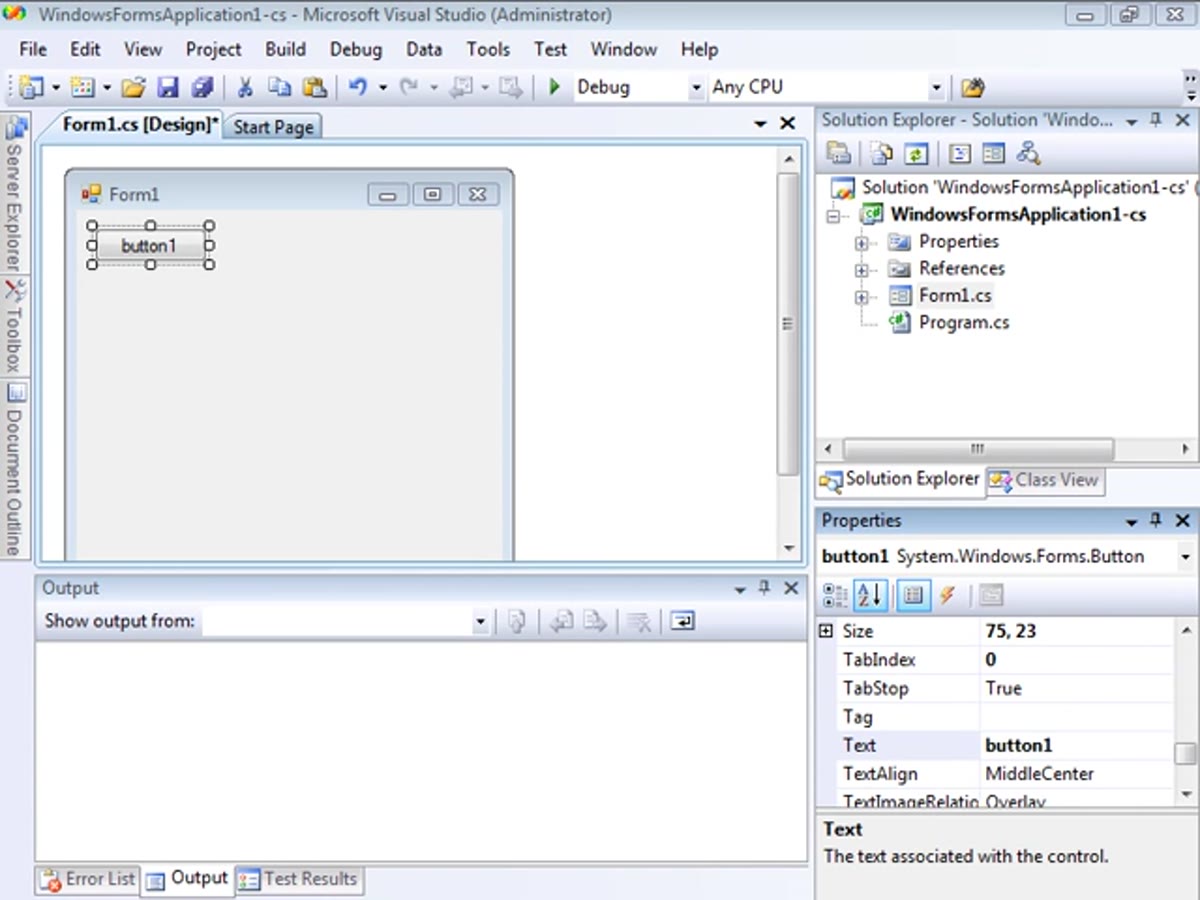
Task: Pin the Properties panel with pushpin icon
Action: (x=1156, y=521)
